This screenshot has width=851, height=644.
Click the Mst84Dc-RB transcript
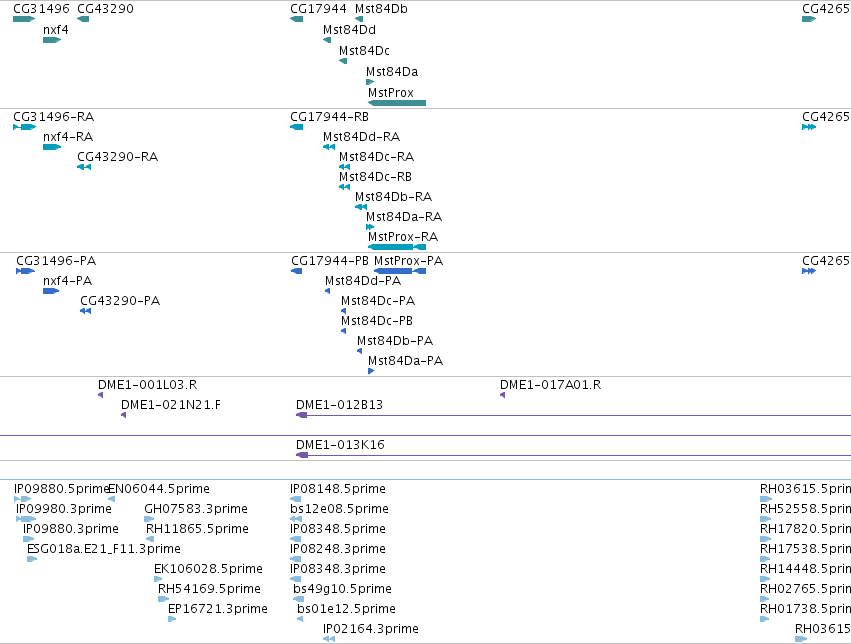(x=344, y=187)
